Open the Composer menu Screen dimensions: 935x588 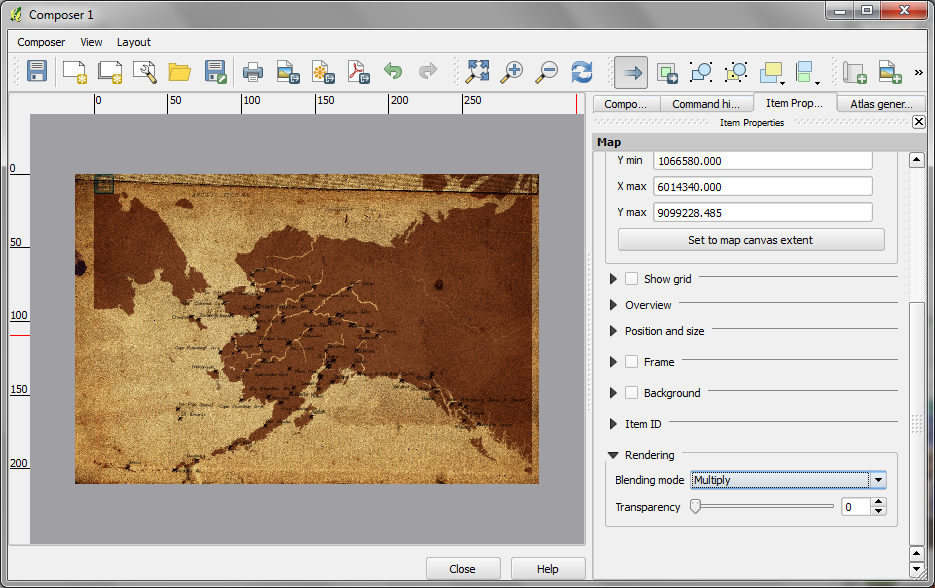pos(40,42)
